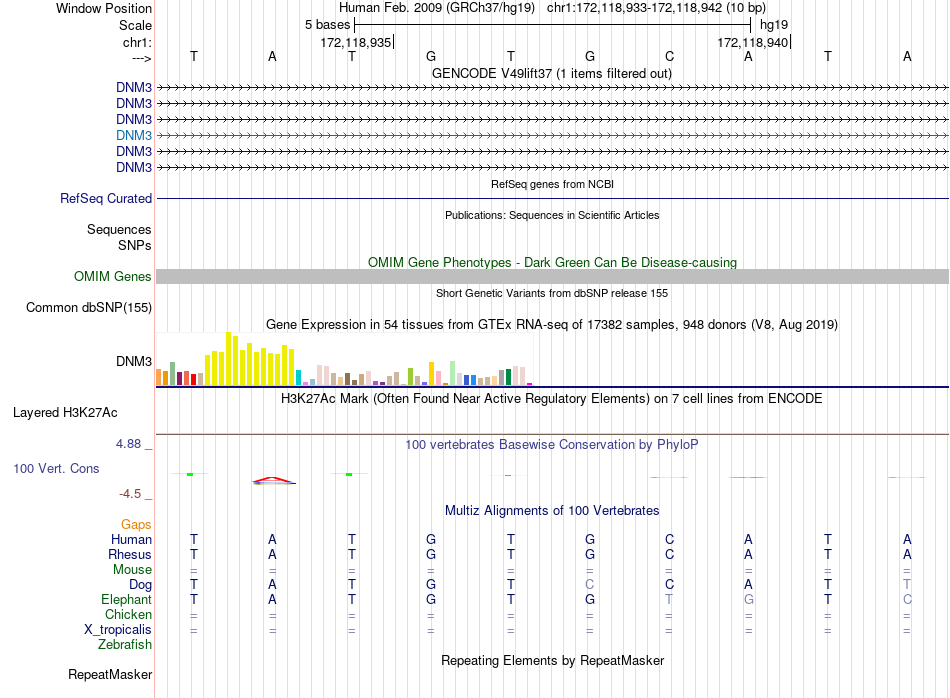Click the OMIM Genes track label
950x698 pixels.
click(113, 276)
